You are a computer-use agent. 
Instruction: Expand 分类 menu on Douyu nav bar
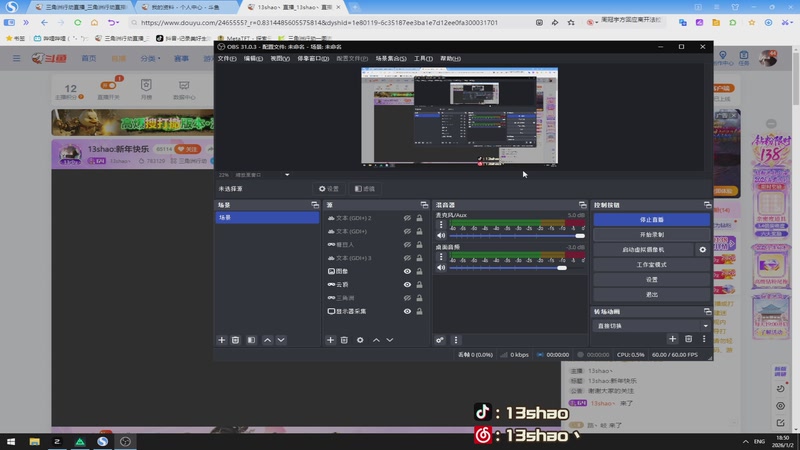click(x=150, y=59)
